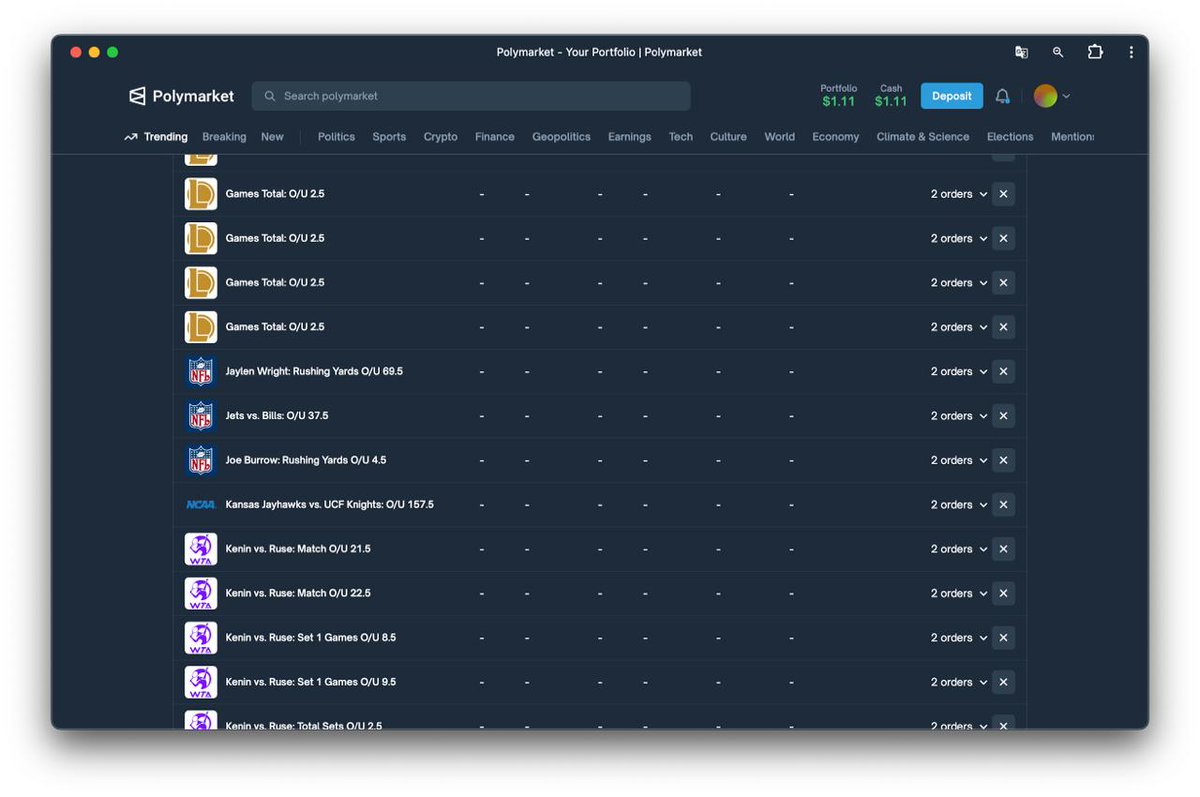Expand 2 orders for Set 1 Games 8.5
This screenshot has height=797, width=1200.
pyautogui.click(x=959, y=637)
